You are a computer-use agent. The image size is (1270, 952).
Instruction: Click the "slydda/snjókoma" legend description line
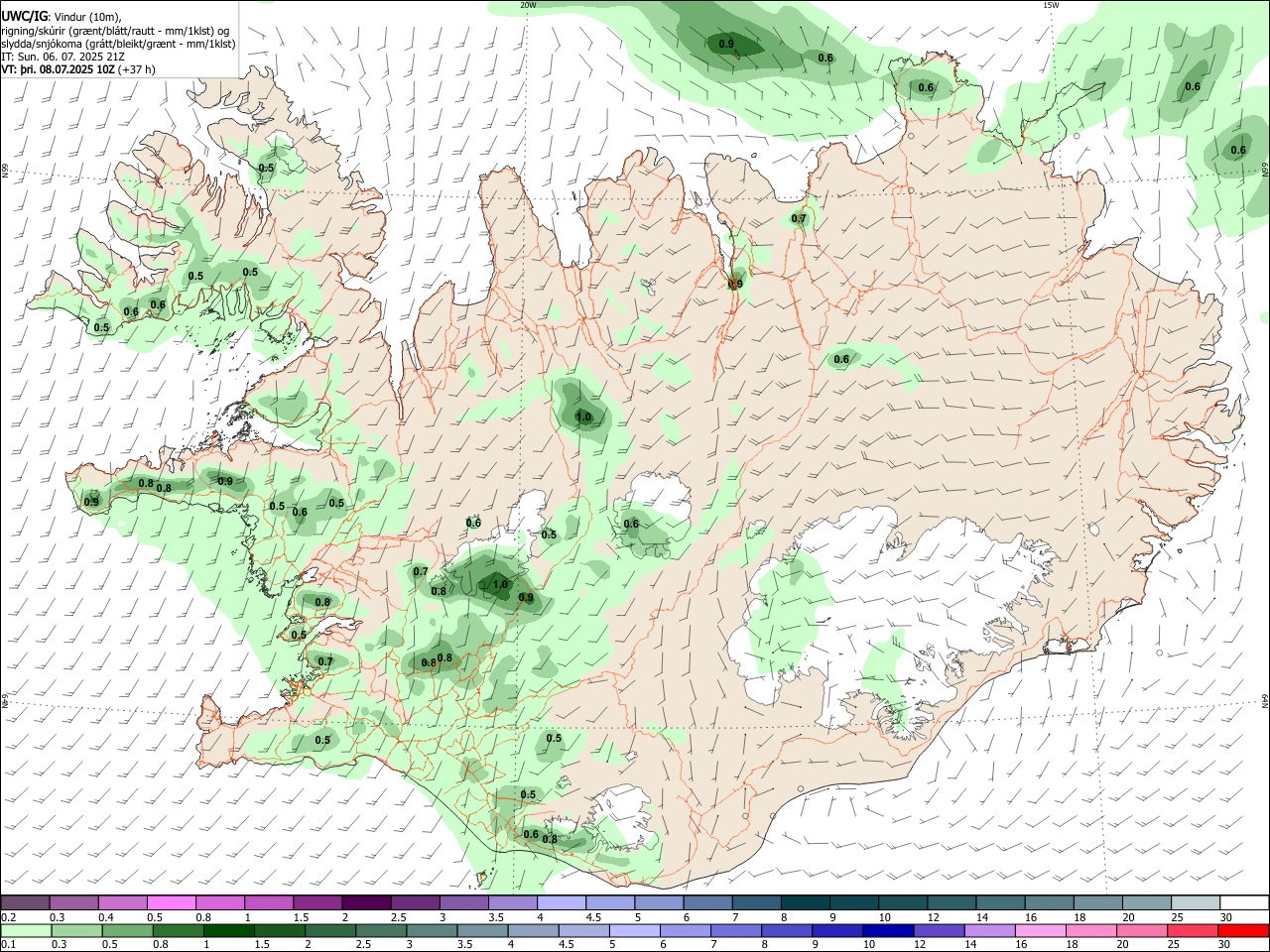(x=118, y=44)
